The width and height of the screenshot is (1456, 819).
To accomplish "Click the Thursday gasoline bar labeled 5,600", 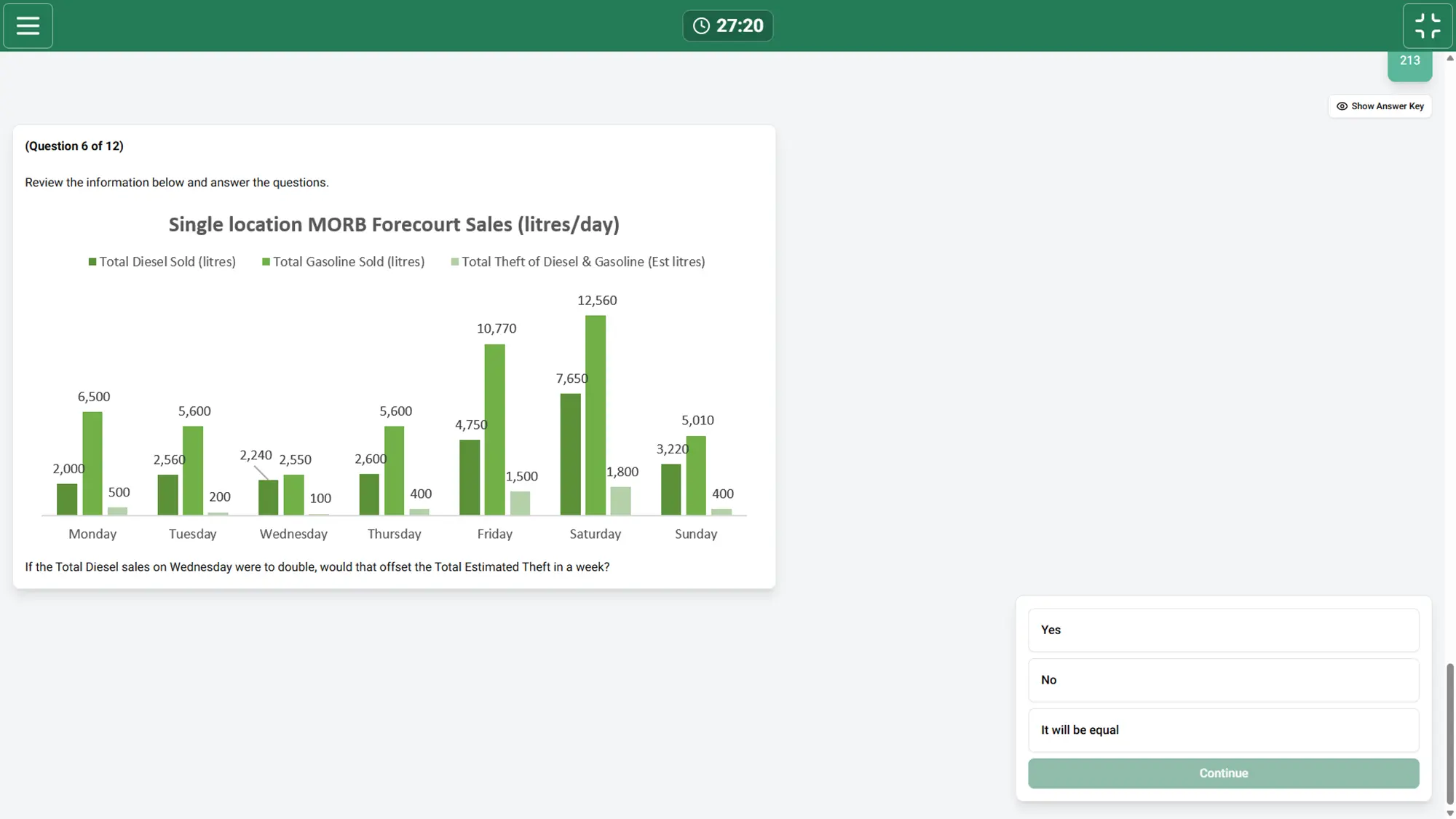I will (x=395, y=471).
